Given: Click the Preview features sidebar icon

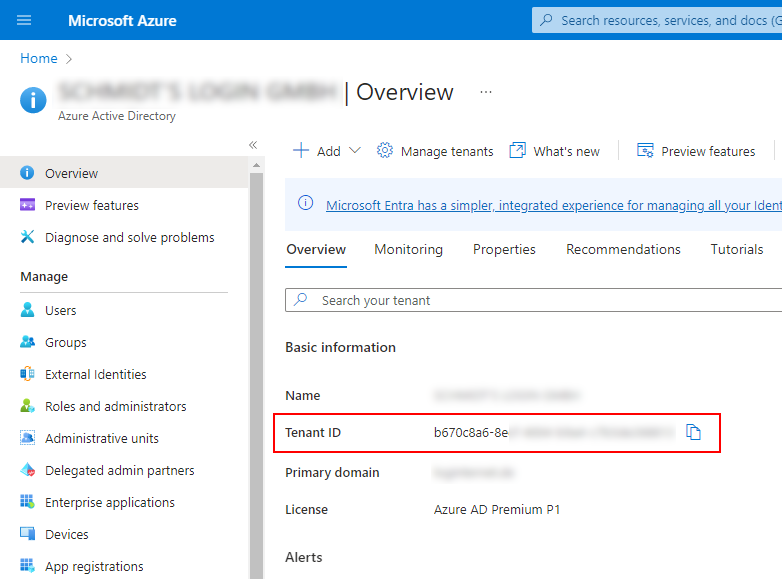Looking at the screenshot, I should (27, 205).
